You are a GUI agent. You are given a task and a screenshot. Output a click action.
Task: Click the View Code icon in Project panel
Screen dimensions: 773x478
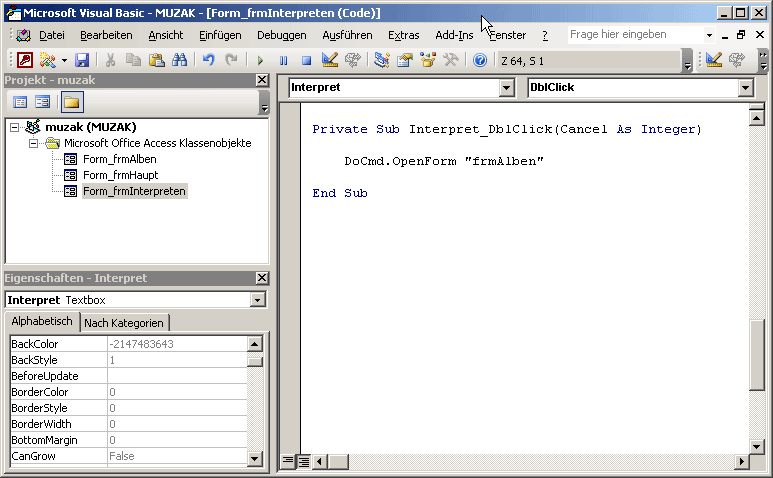(x=20, y=102)
